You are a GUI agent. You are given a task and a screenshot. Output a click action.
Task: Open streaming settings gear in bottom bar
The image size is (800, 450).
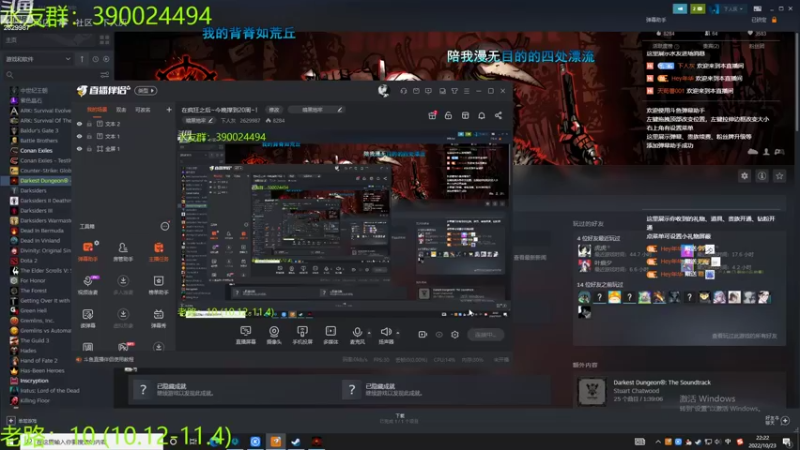pyautogui.click(x=455, y=335)
